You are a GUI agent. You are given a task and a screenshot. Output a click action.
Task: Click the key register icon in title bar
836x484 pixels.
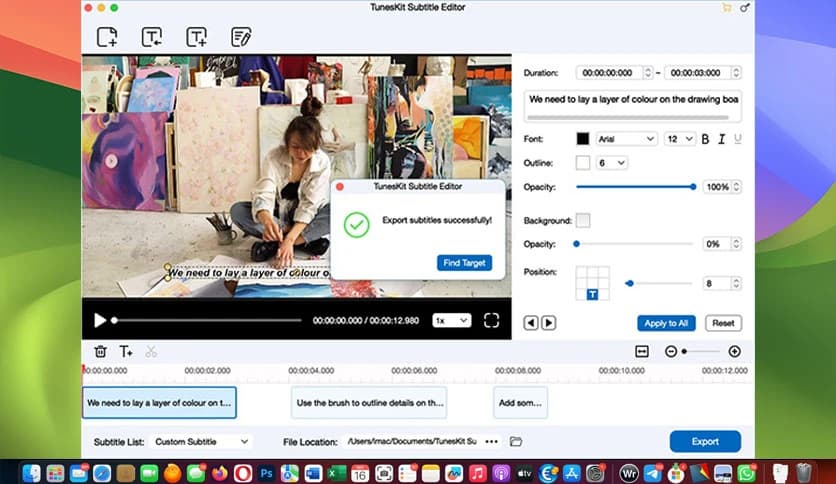click(745, 7)
